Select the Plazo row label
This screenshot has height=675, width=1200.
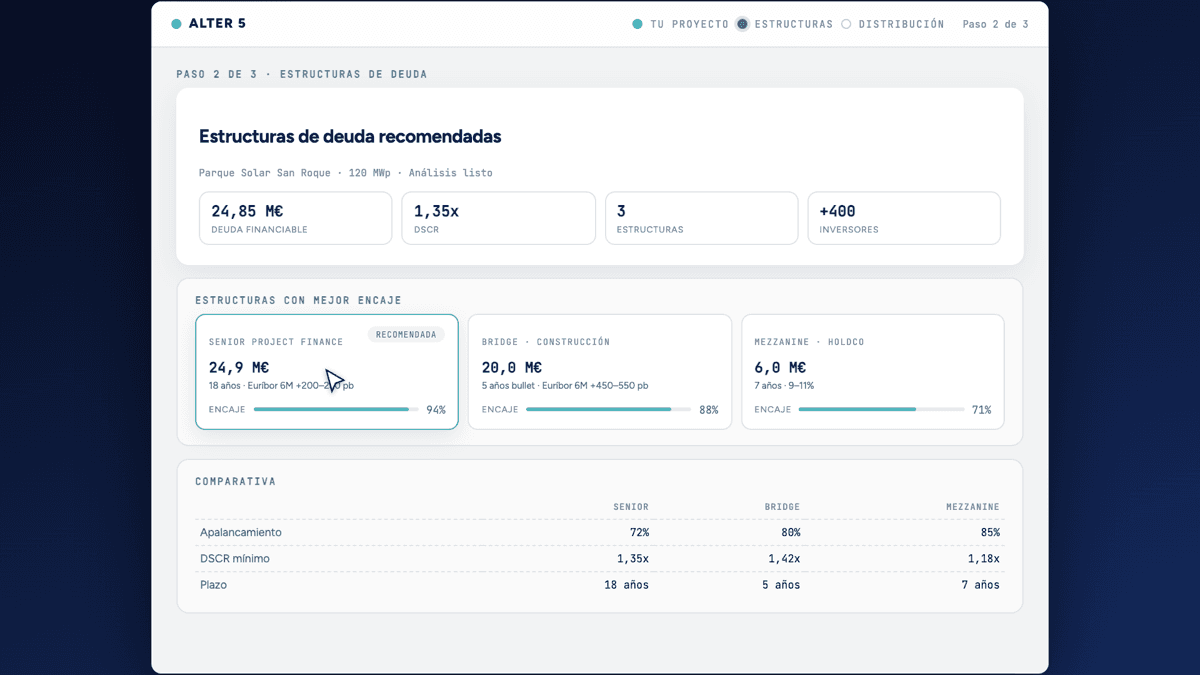(x=214, y=585)
